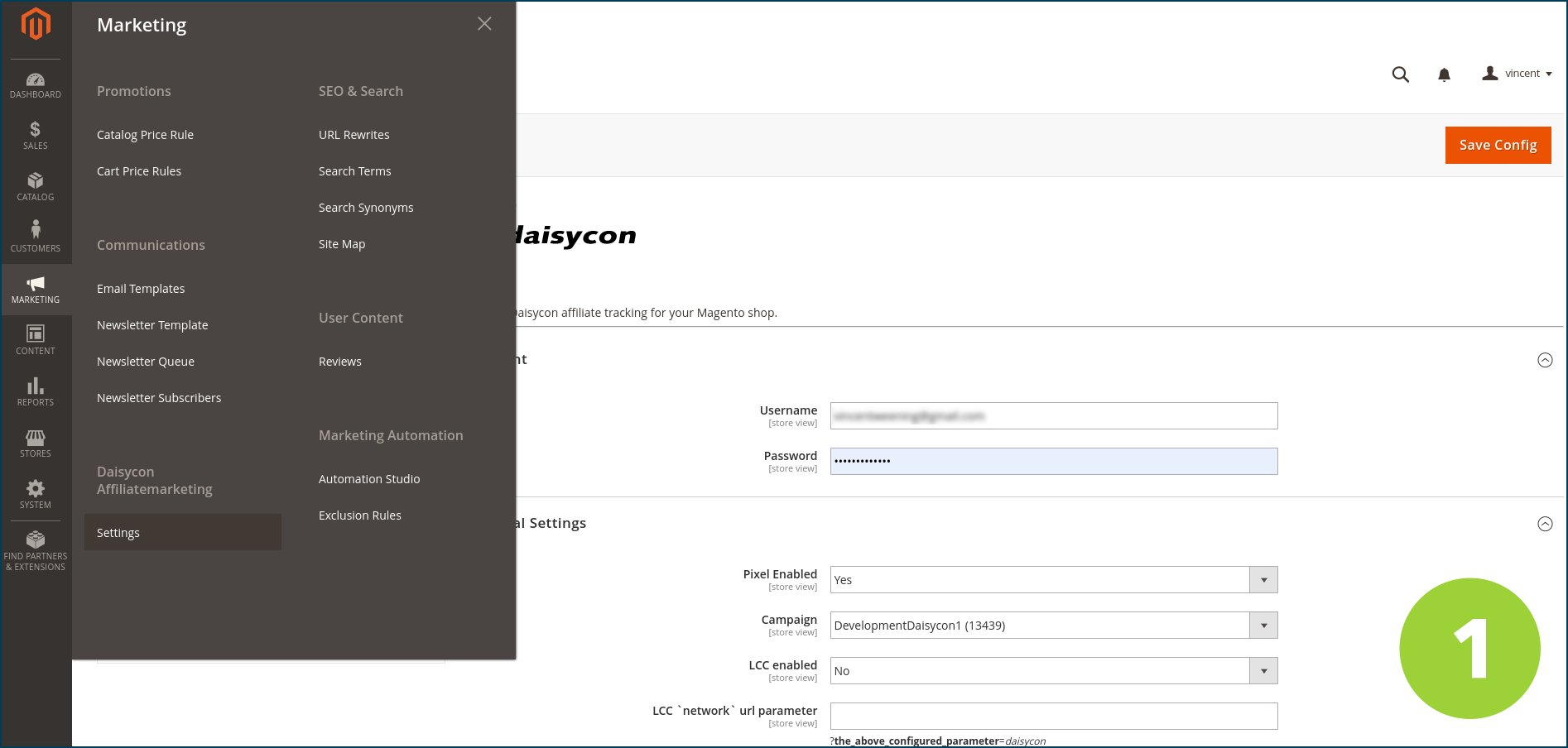
Task: Open Find Partners & Extensions
Action: 36,552
